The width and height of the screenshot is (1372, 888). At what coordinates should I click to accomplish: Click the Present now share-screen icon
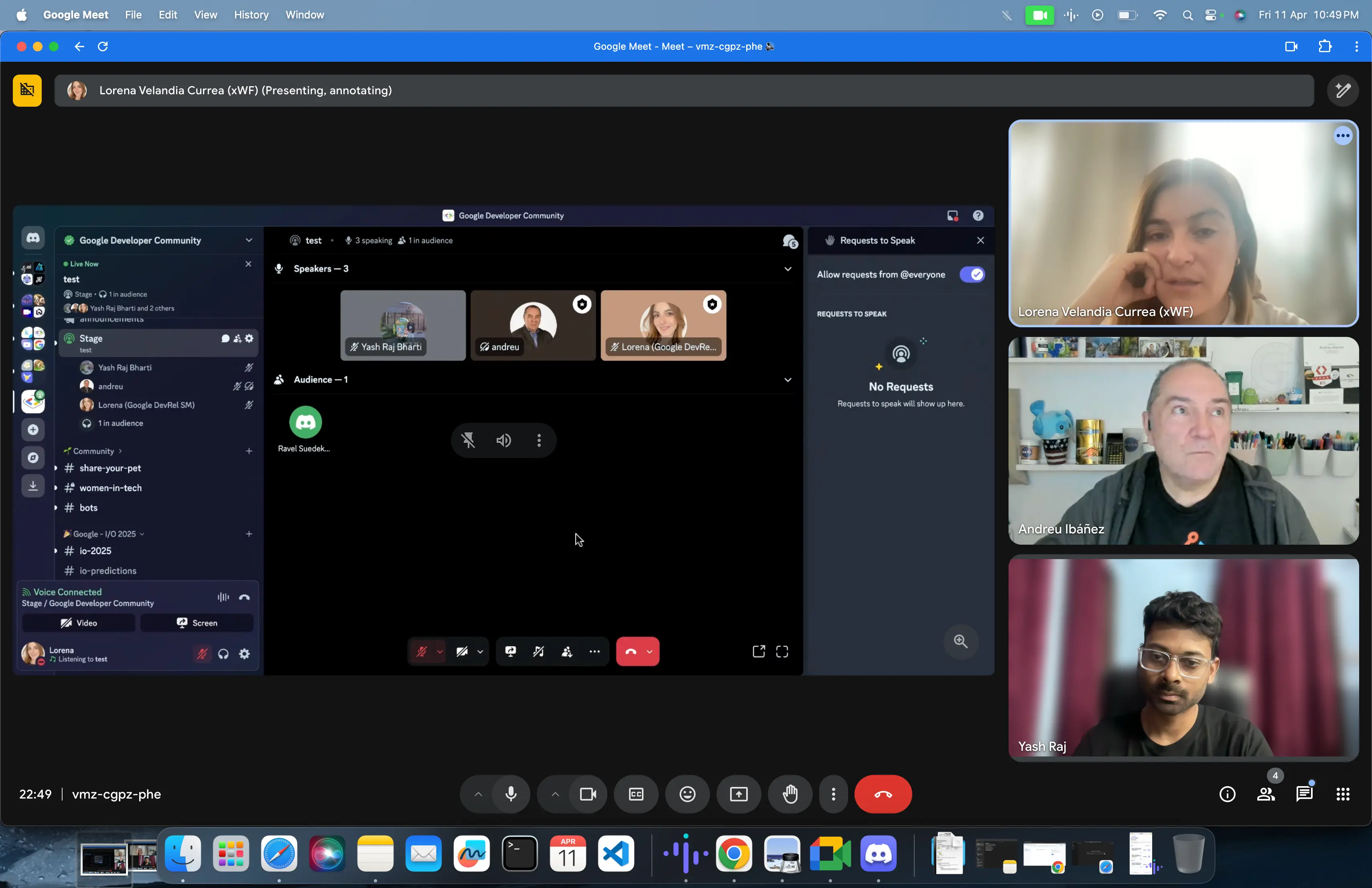click(739, 794)
